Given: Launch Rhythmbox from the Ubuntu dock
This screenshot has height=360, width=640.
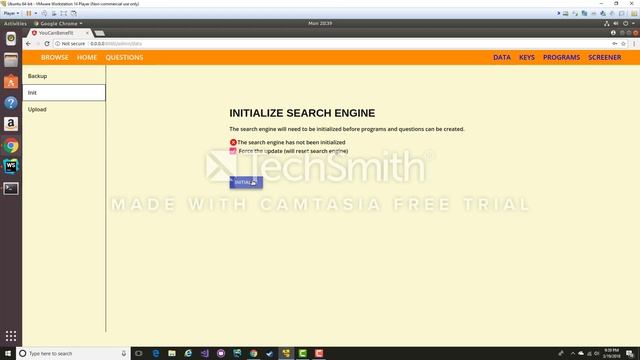Looking at the screenshot, I should 11,39.
